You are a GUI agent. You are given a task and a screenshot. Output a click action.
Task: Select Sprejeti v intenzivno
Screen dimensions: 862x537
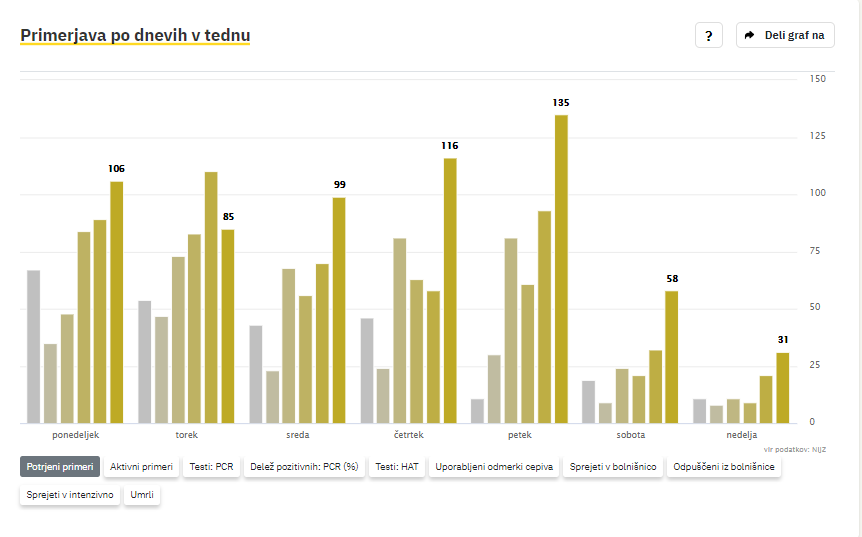[70, 495]
